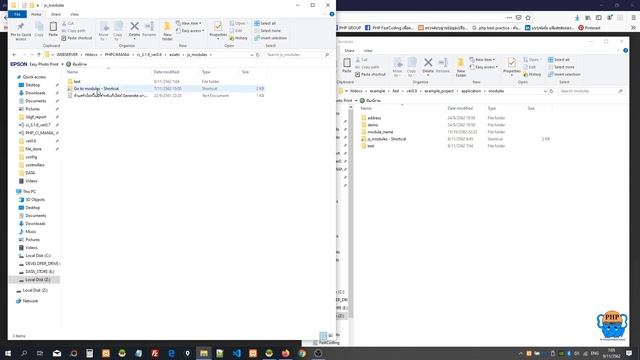Open Easy access dropdown in front window

point(190,31)
